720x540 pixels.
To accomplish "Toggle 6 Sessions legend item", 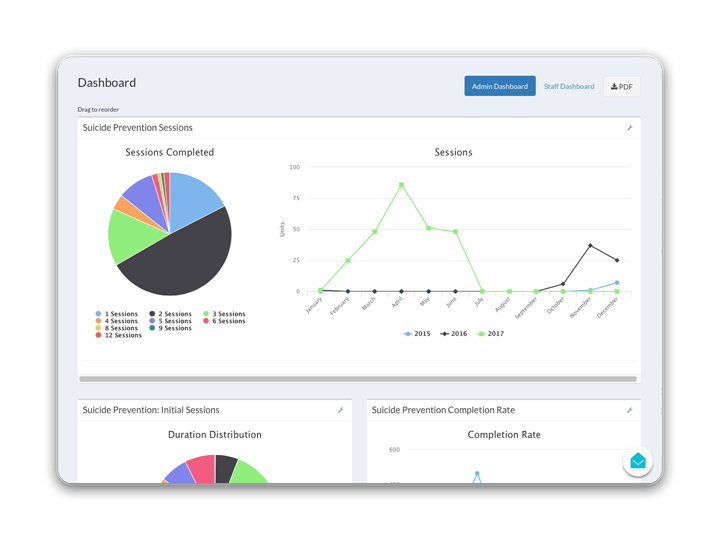I will click(x=224, y=321).
